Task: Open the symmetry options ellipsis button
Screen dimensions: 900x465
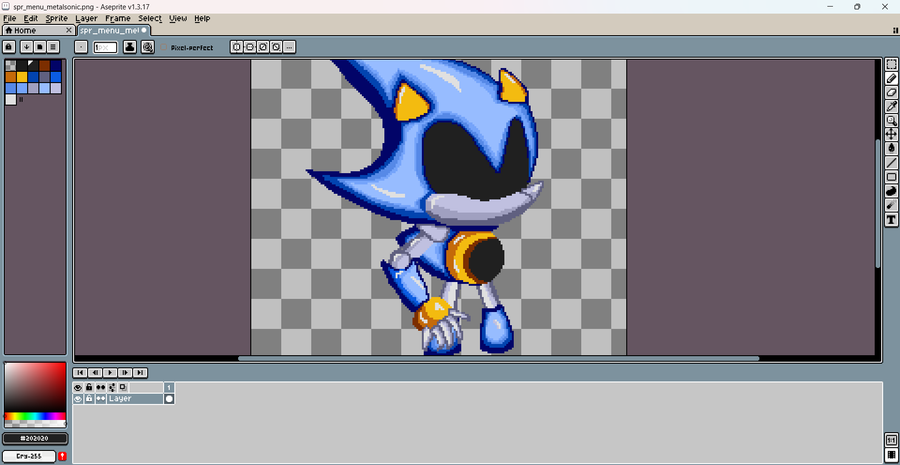Action: click(289, 47)
